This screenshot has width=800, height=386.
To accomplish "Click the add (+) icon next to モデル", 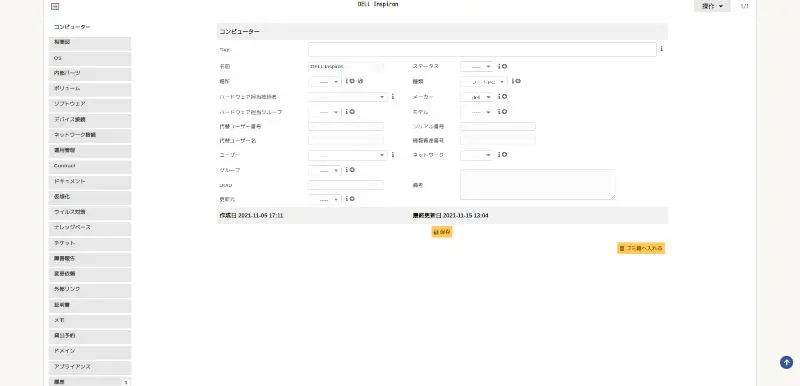I will [504, 112].
